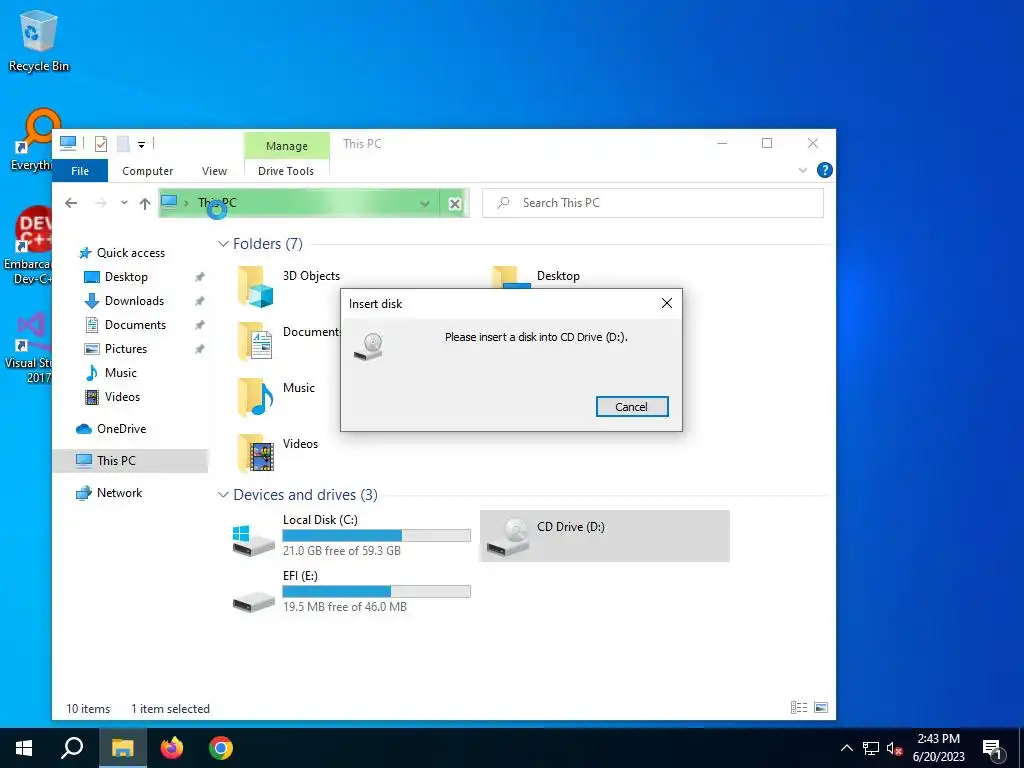Open the Recycle Bin desktop icon
1024x768 pixels.
[38, 40]
